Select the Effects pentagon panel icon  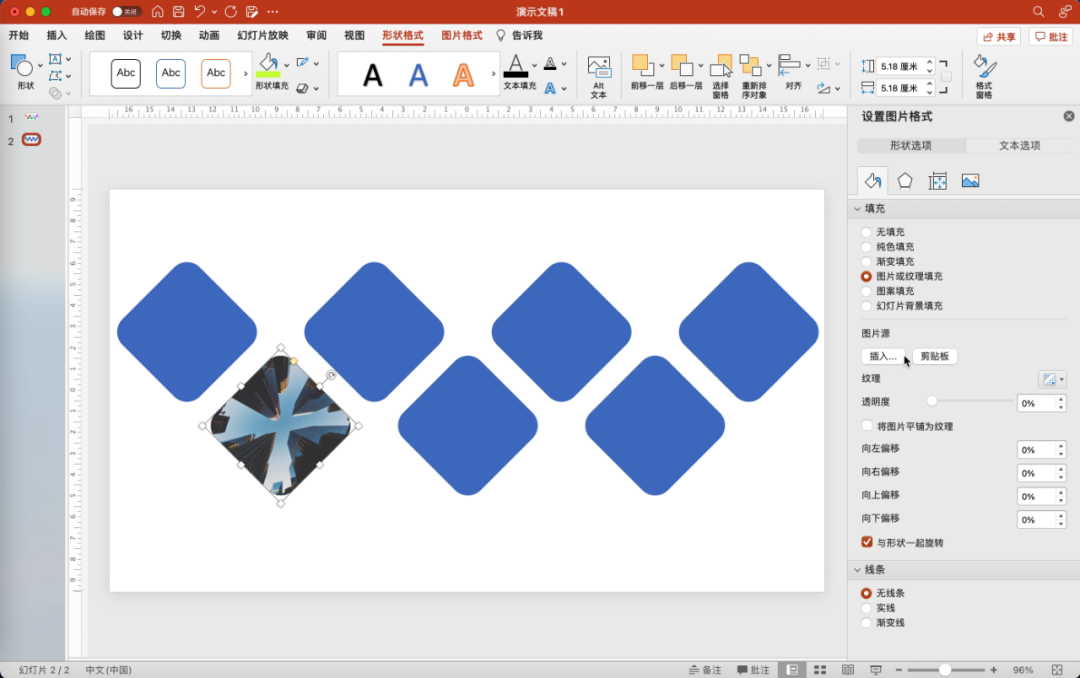905,181
